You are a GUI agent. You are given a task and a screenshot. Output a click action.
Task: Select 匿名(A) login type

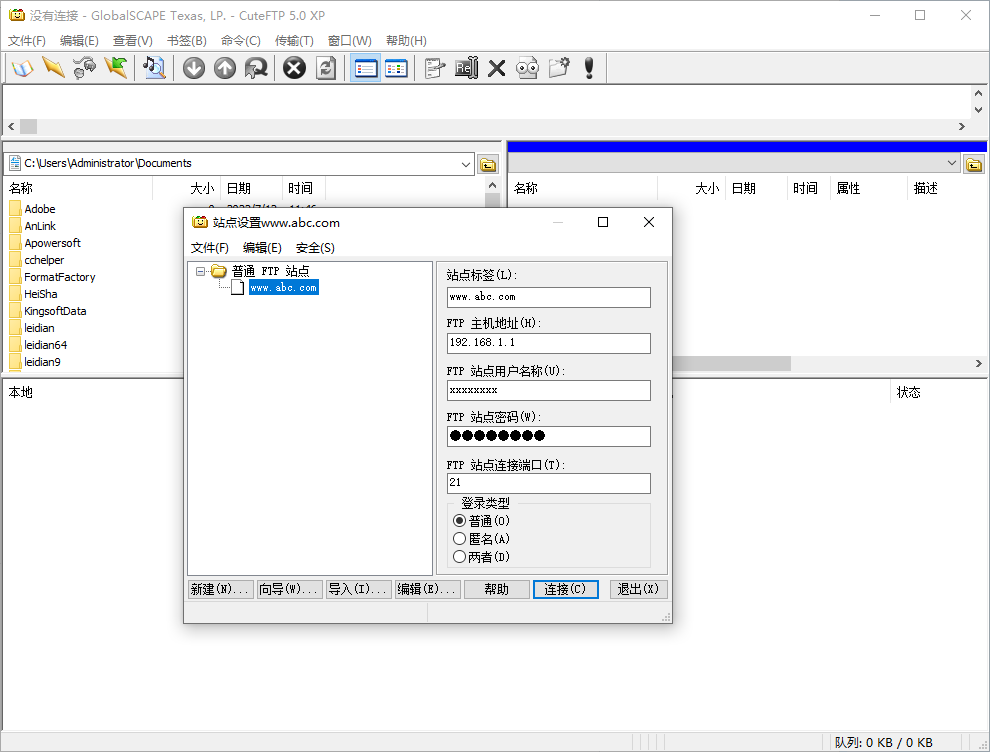tap(460, 539)
